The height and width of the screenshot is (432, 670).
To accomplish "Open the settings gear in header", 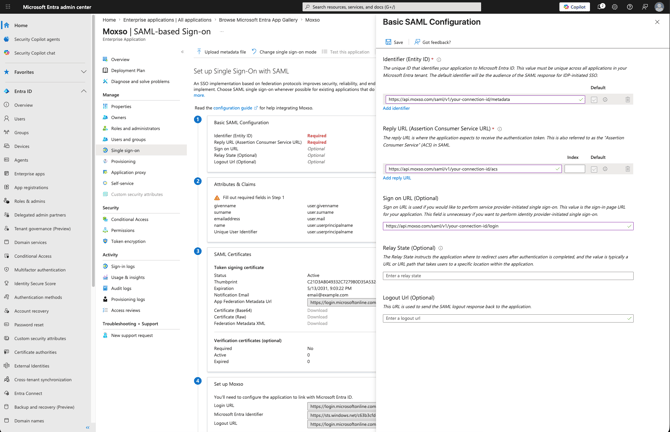I will (x=615, y=7).
